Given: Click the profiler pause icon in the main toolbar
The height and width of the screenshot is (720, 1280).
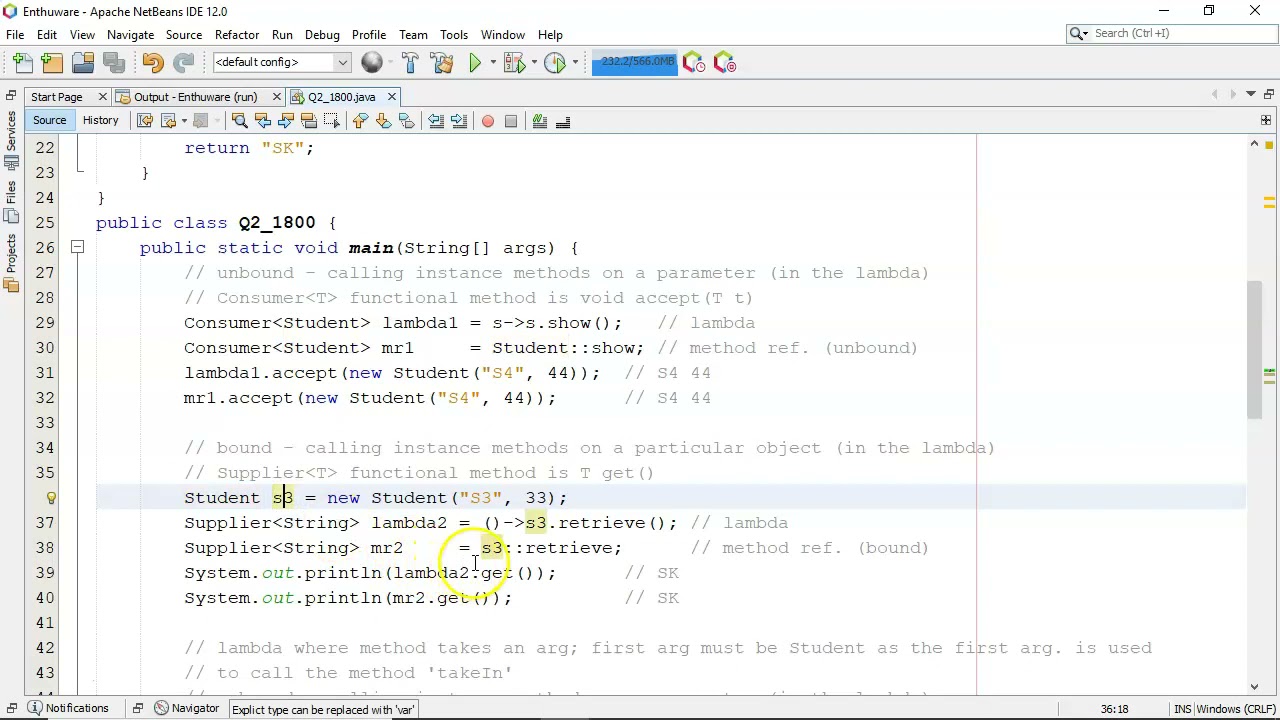Looking at the screenshot, I should click(724, 62).
